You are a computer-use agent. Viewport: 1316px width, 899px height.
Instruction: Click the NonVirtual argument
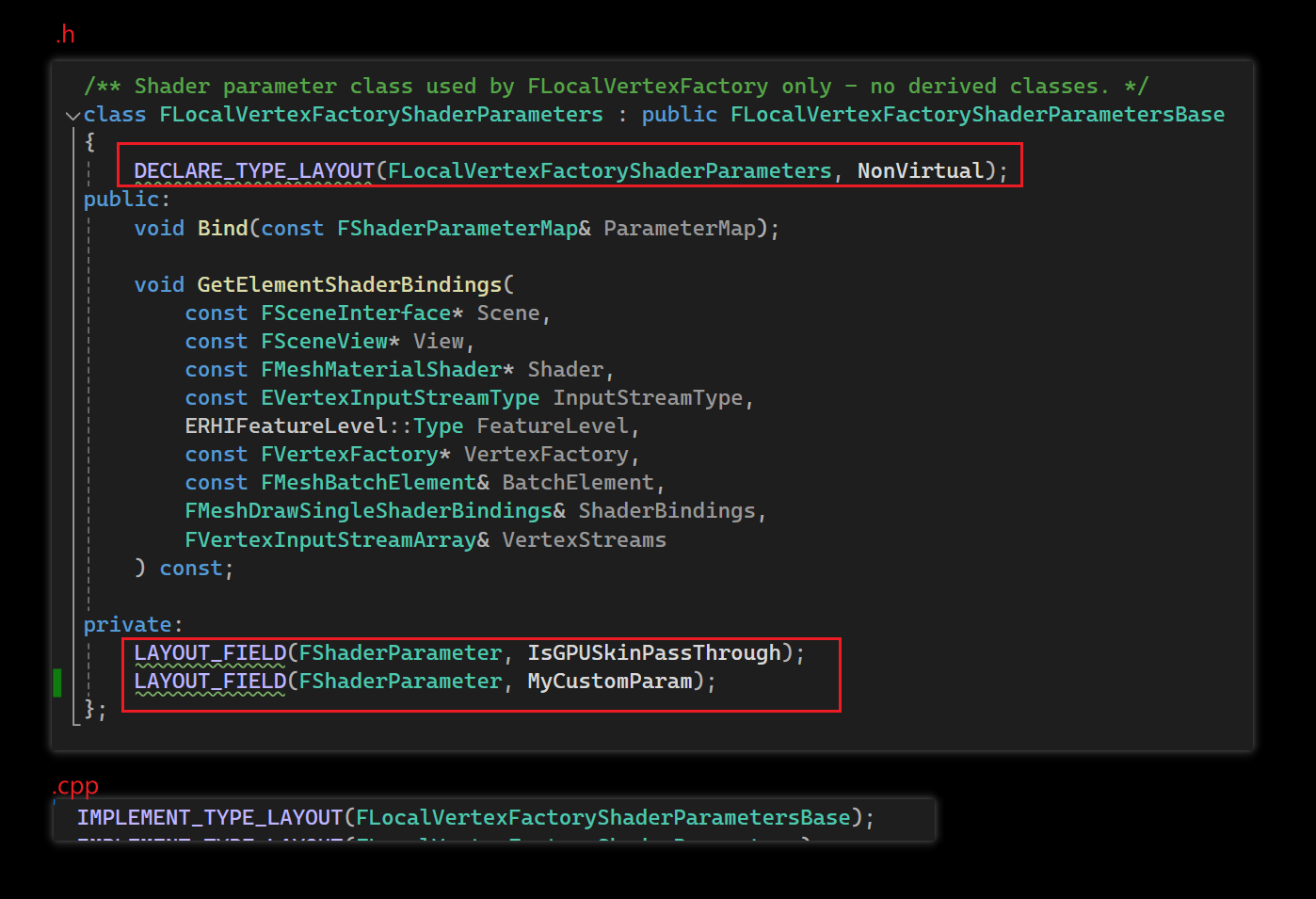tap(920, 171)
